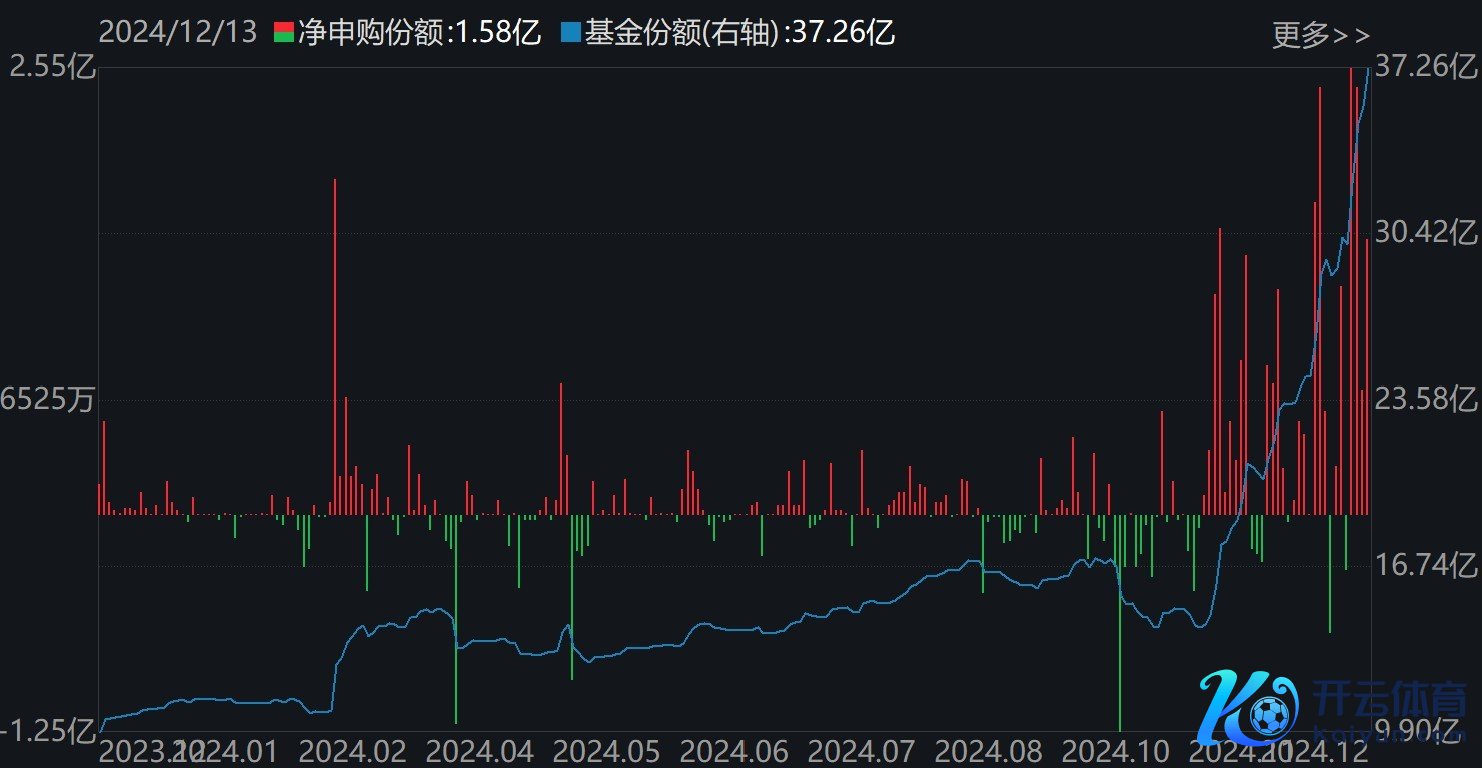Click the blue 基金份额 legend swatch

pyautogui.click(x=570, y=34)
